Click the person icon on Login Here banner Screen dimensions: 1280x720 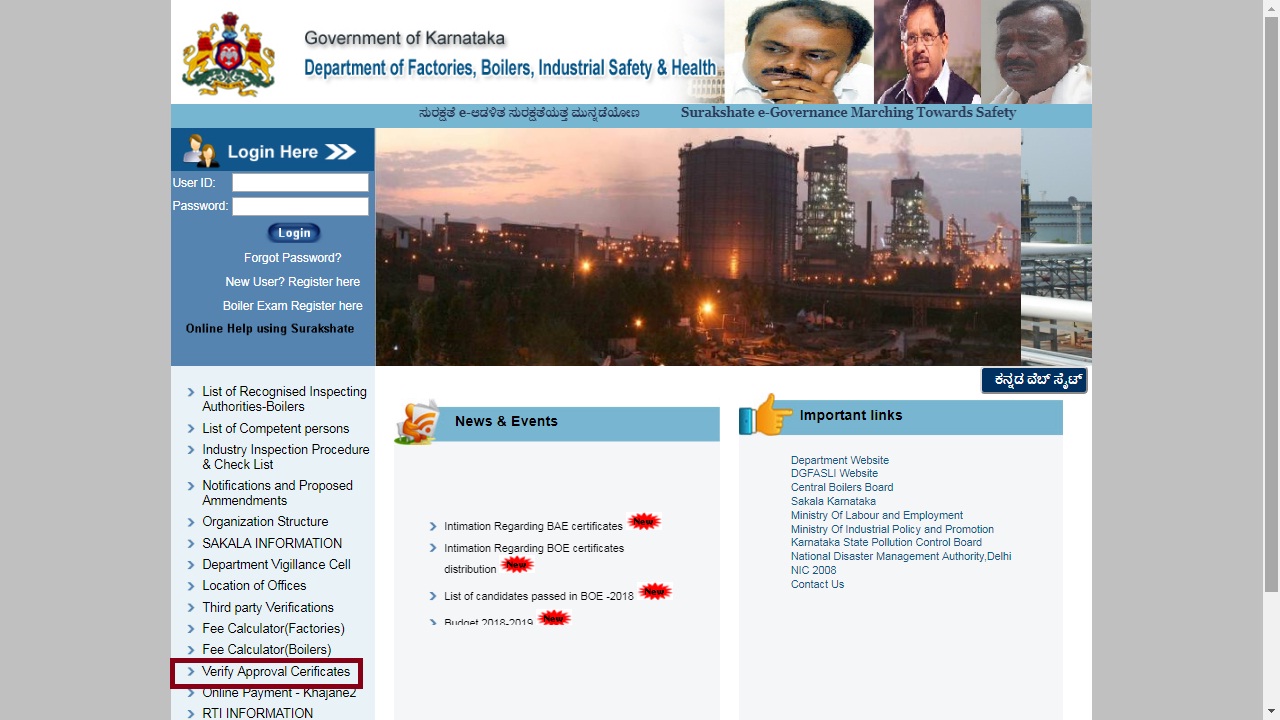(x=198, y=151)
